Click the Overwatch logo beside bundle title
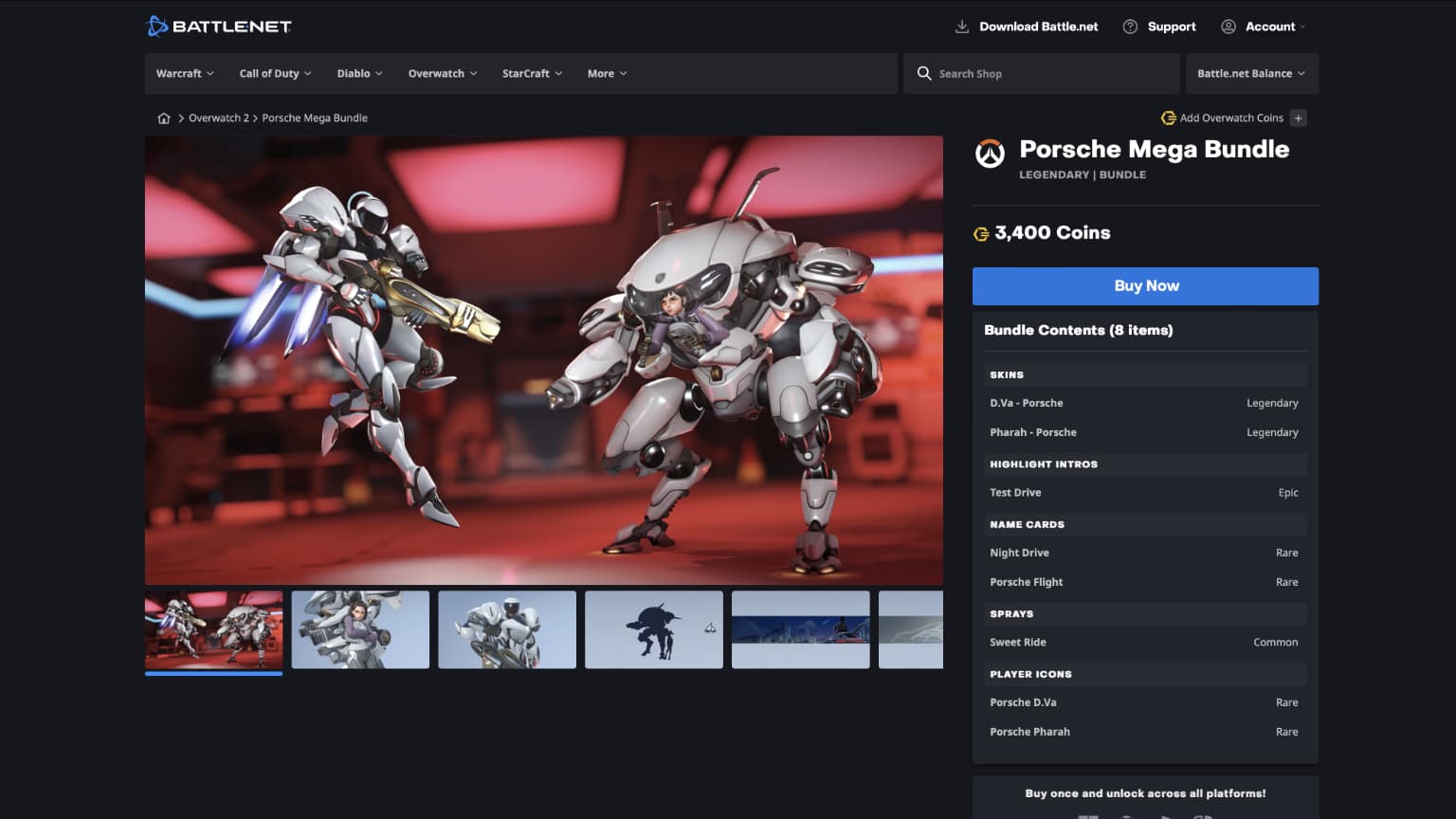1456x819 pixels. [990, 155]
